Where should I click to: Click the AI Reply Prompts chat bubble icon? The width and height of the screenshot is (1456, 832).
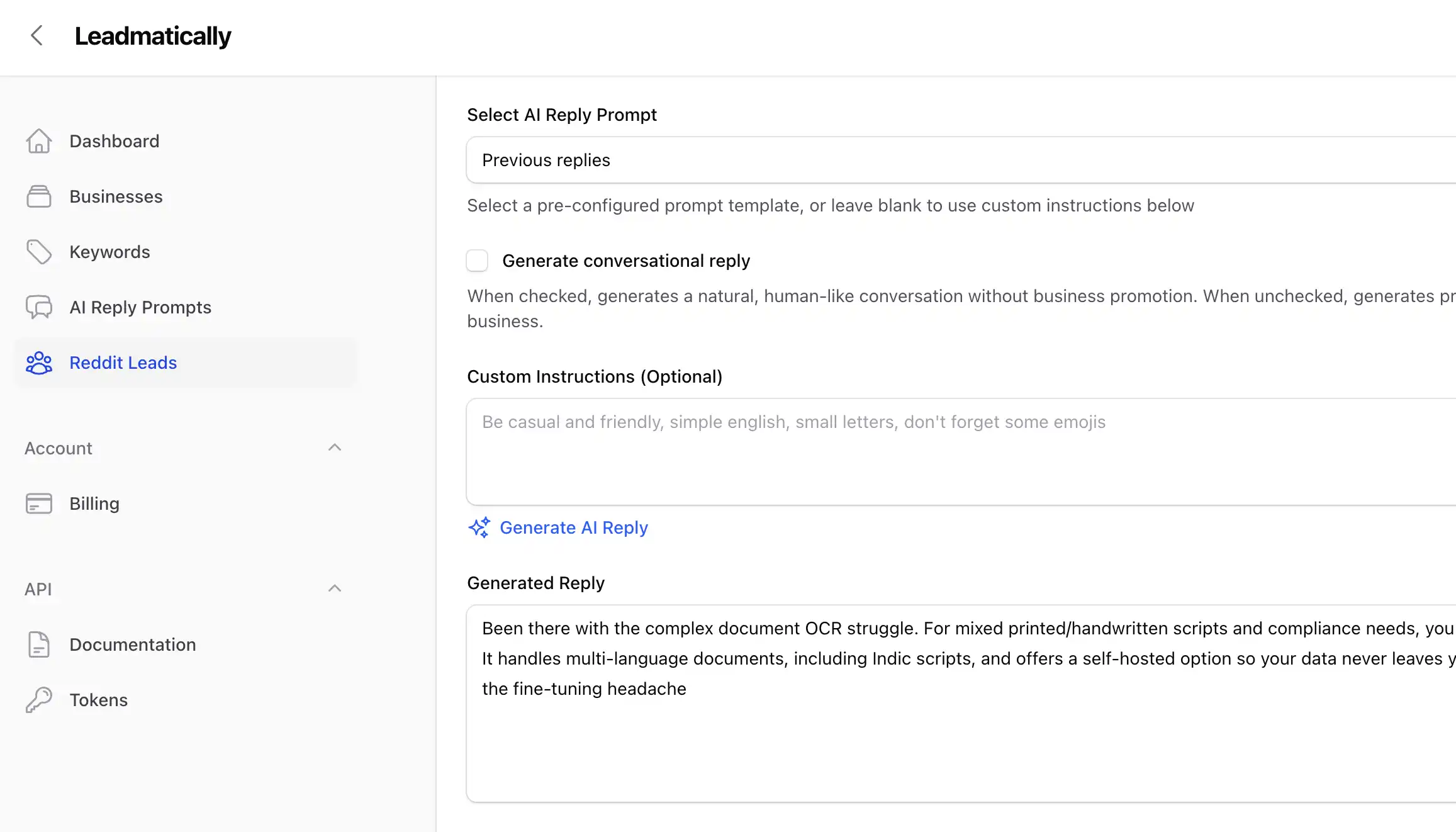point(39,307)
